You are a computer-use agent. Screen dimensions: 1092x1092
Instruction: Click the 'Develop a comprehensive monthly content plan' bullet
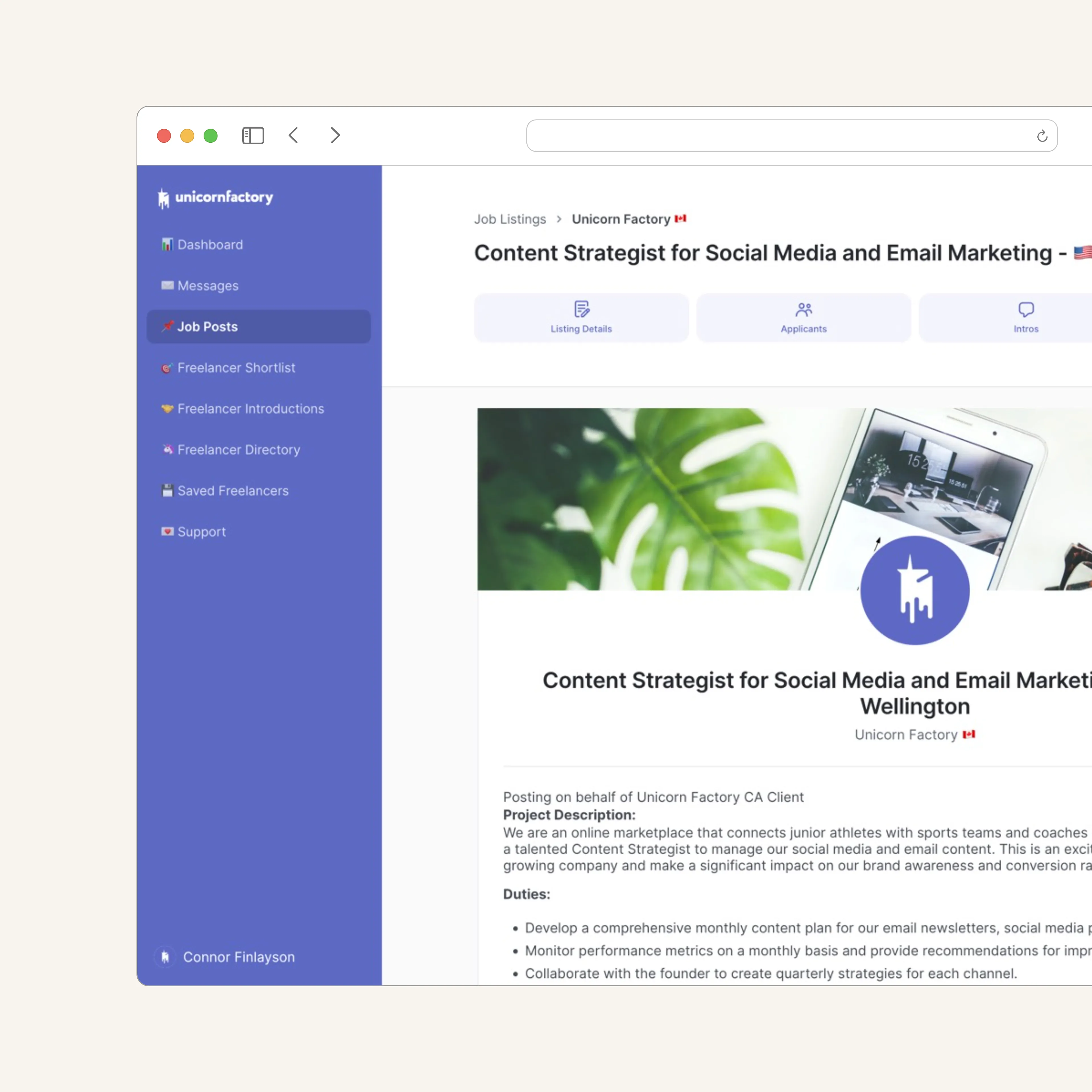[808, 928]
